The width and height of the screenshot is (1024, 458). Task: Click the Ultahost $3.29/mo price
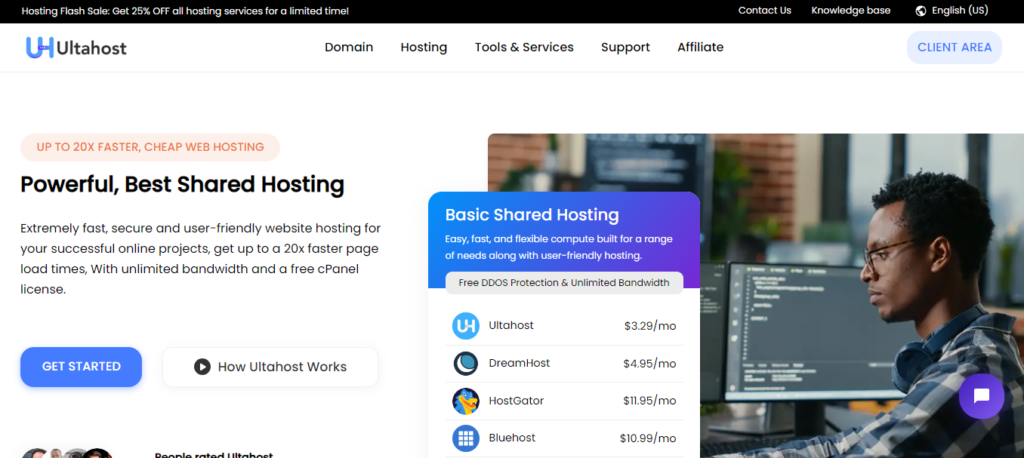tap(650, 325)
